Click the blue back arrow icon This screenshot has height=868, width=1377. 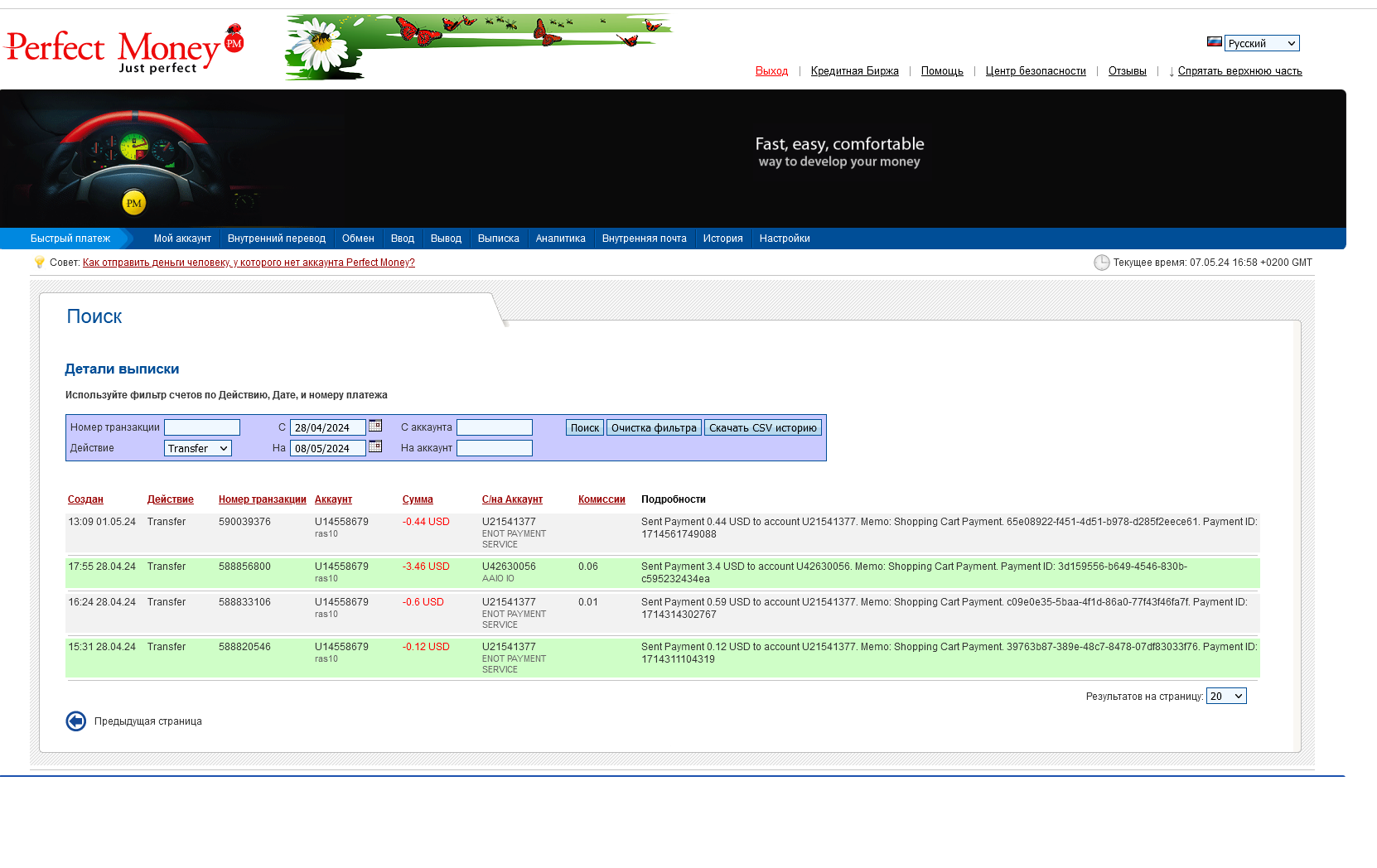pos(76,721)
